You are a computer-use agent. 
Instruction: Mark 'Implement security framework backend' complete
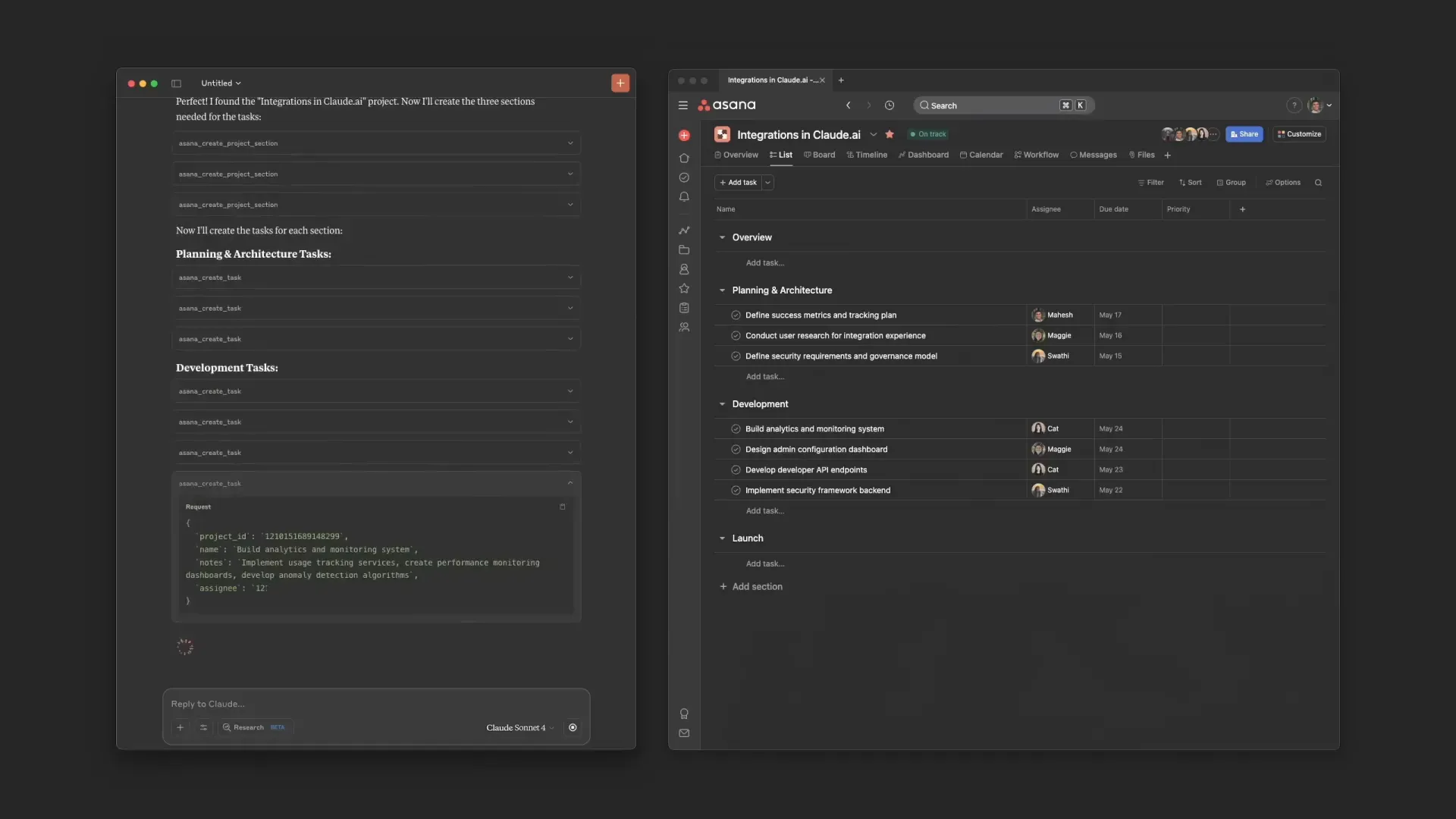(x=736, y=491)
